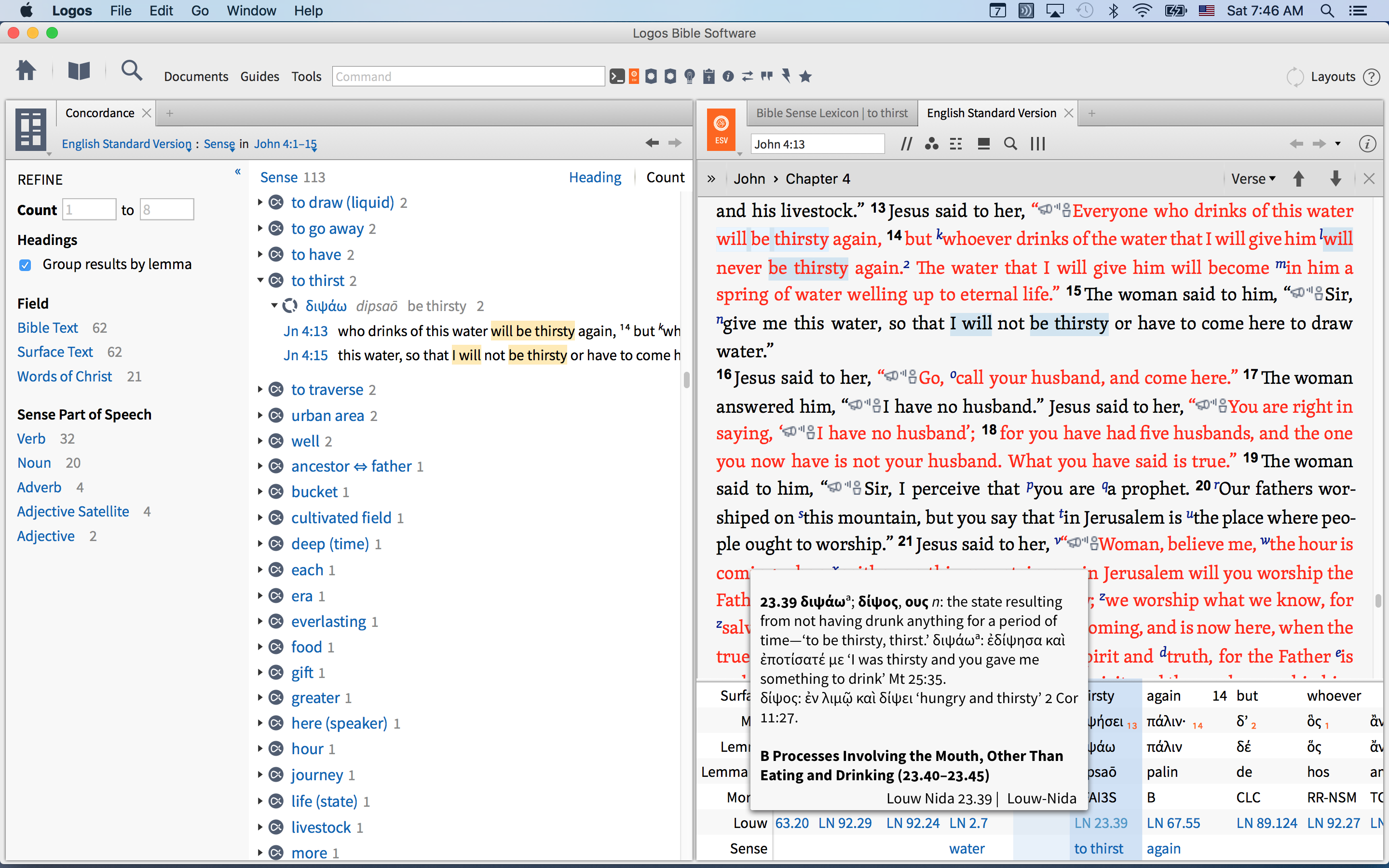Click the parallel resources slashes icon
This screenshot has width=1389, height=868.
pyautogui.click(x=906, y=144)
